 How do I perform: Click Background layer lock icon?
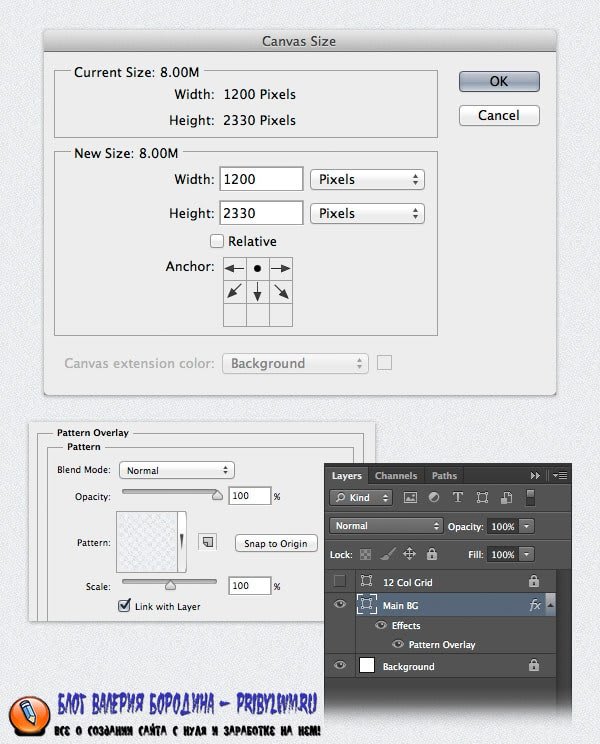pyautogui.click(x=534, y=665)
